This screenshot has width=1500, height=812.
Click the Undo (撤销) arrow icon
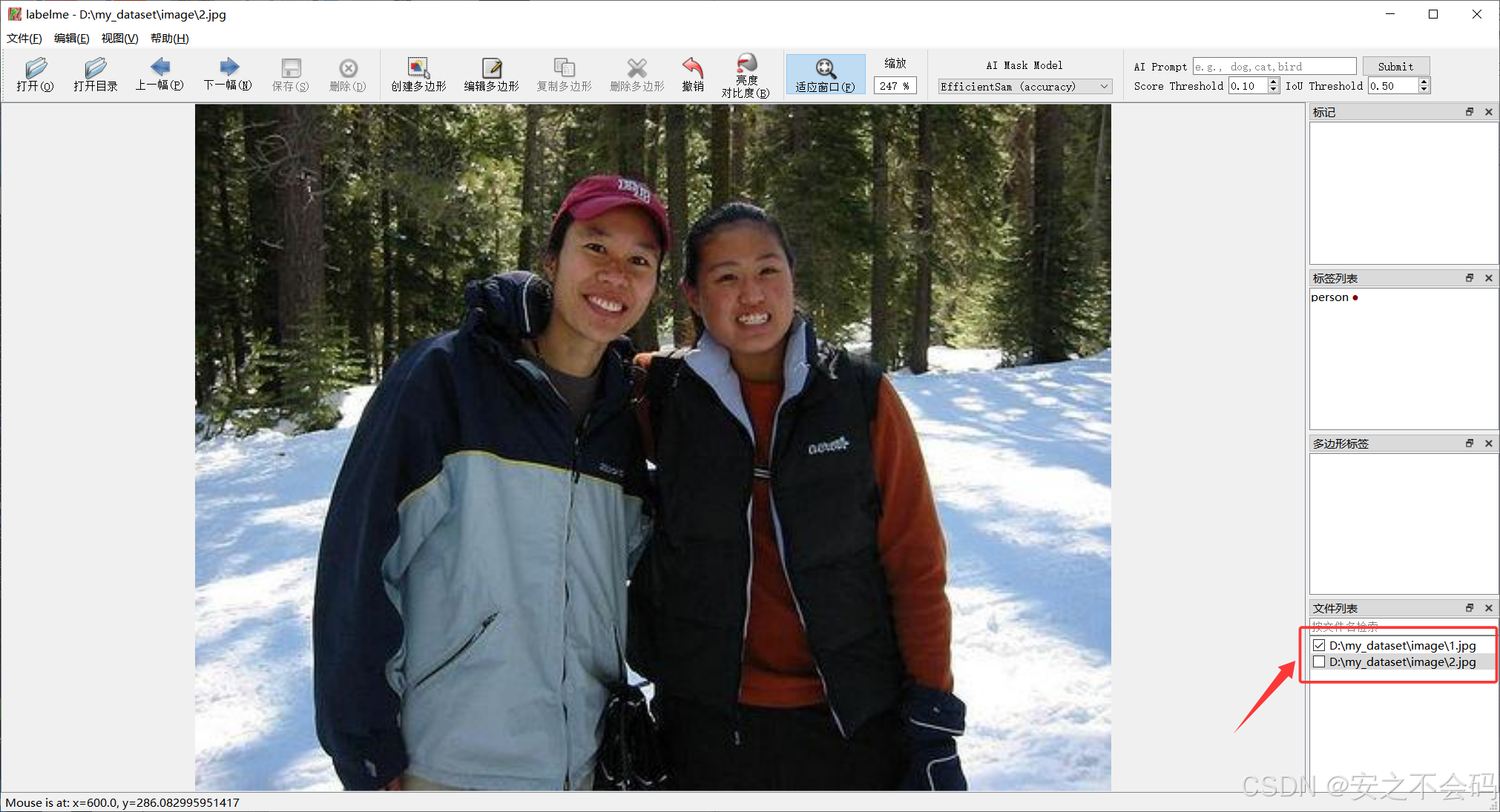(x=692, y=67)
